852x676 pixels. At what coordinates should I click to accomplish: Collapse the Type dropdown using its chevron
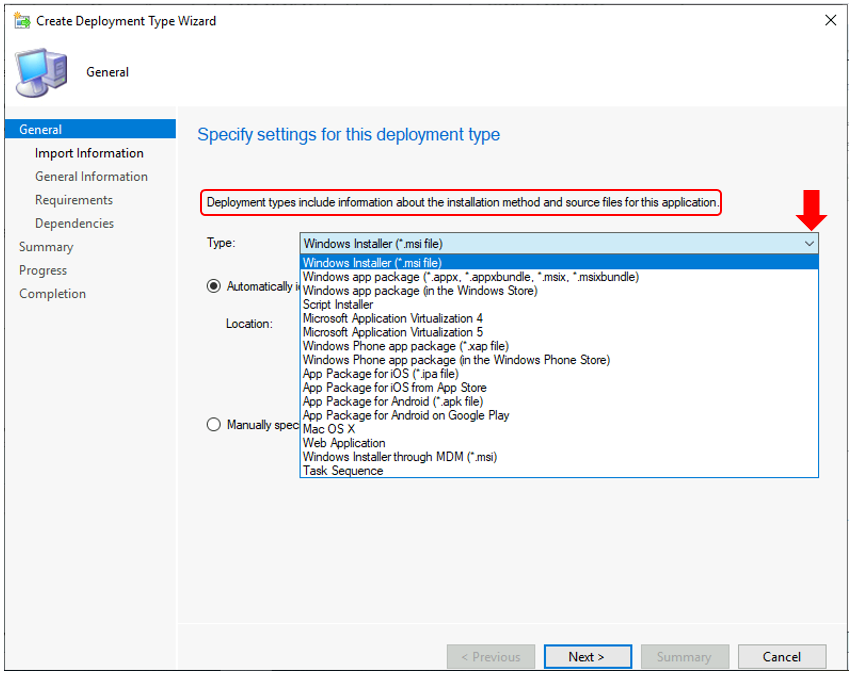click(809, 243)
